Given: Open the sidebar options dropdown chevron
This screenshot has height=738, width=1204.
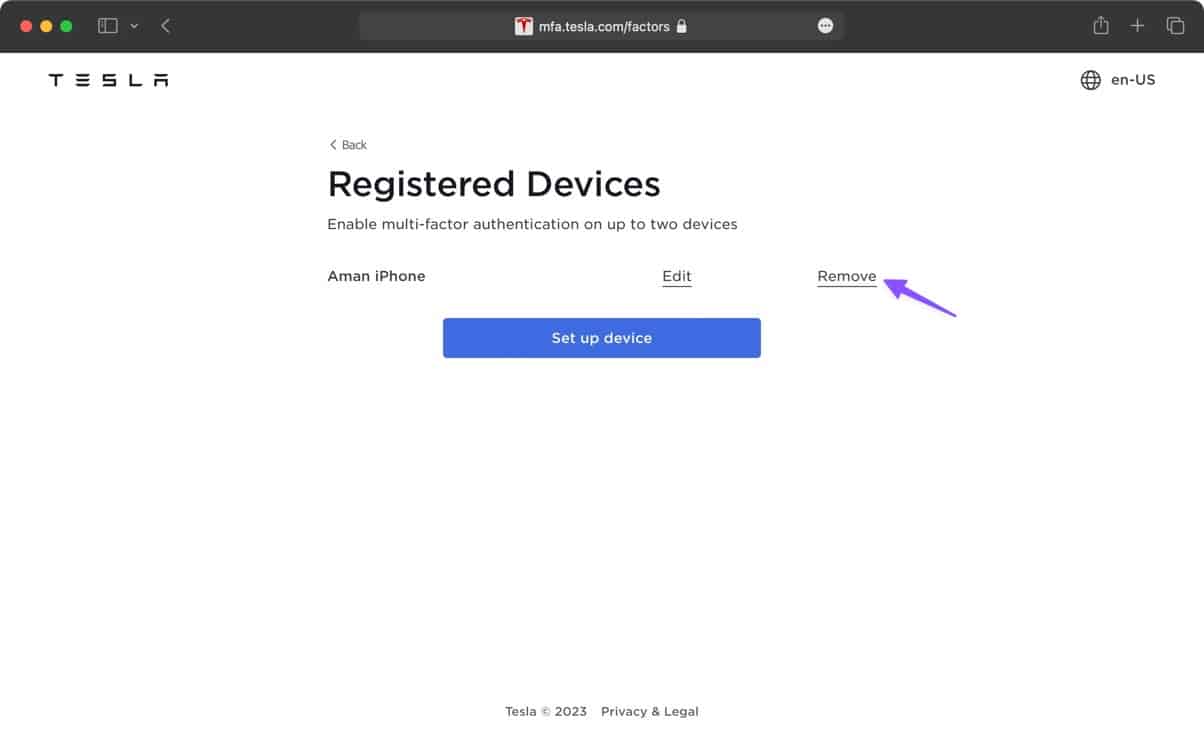Looking at the screenshot, I should [x=134, y=26].
